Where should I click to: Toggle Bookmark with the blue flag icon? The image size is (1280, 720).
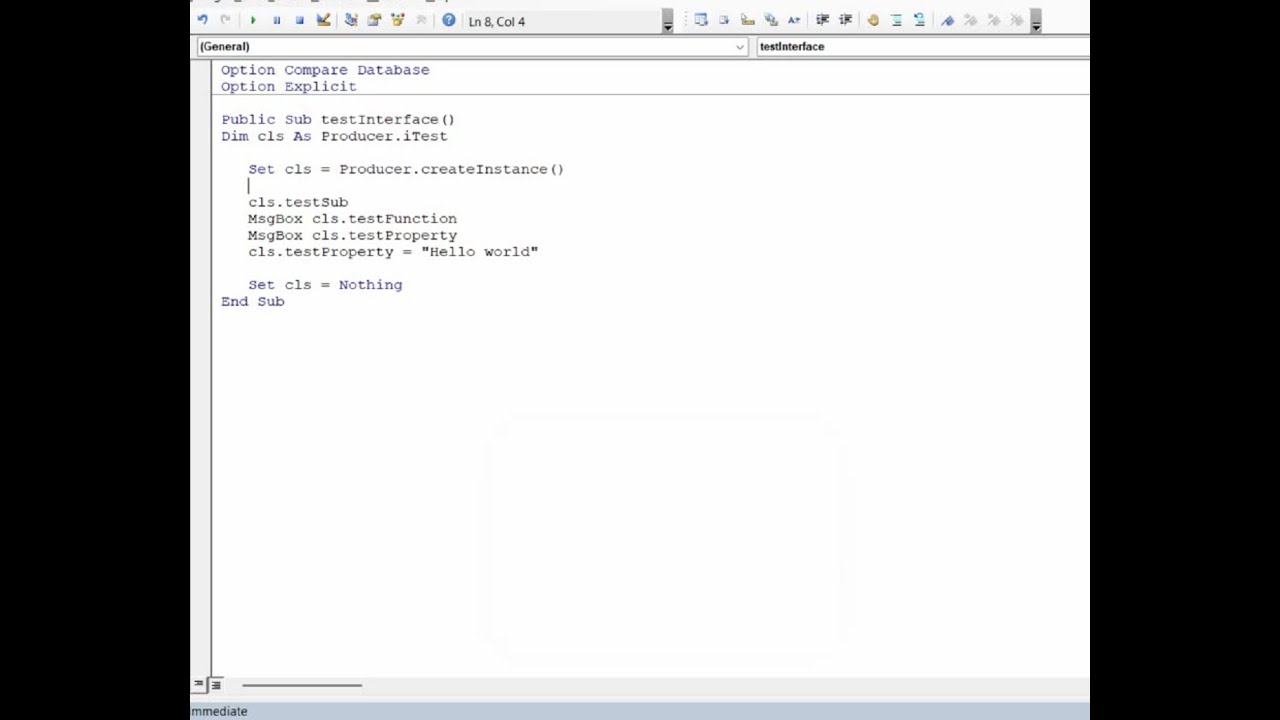947,20
